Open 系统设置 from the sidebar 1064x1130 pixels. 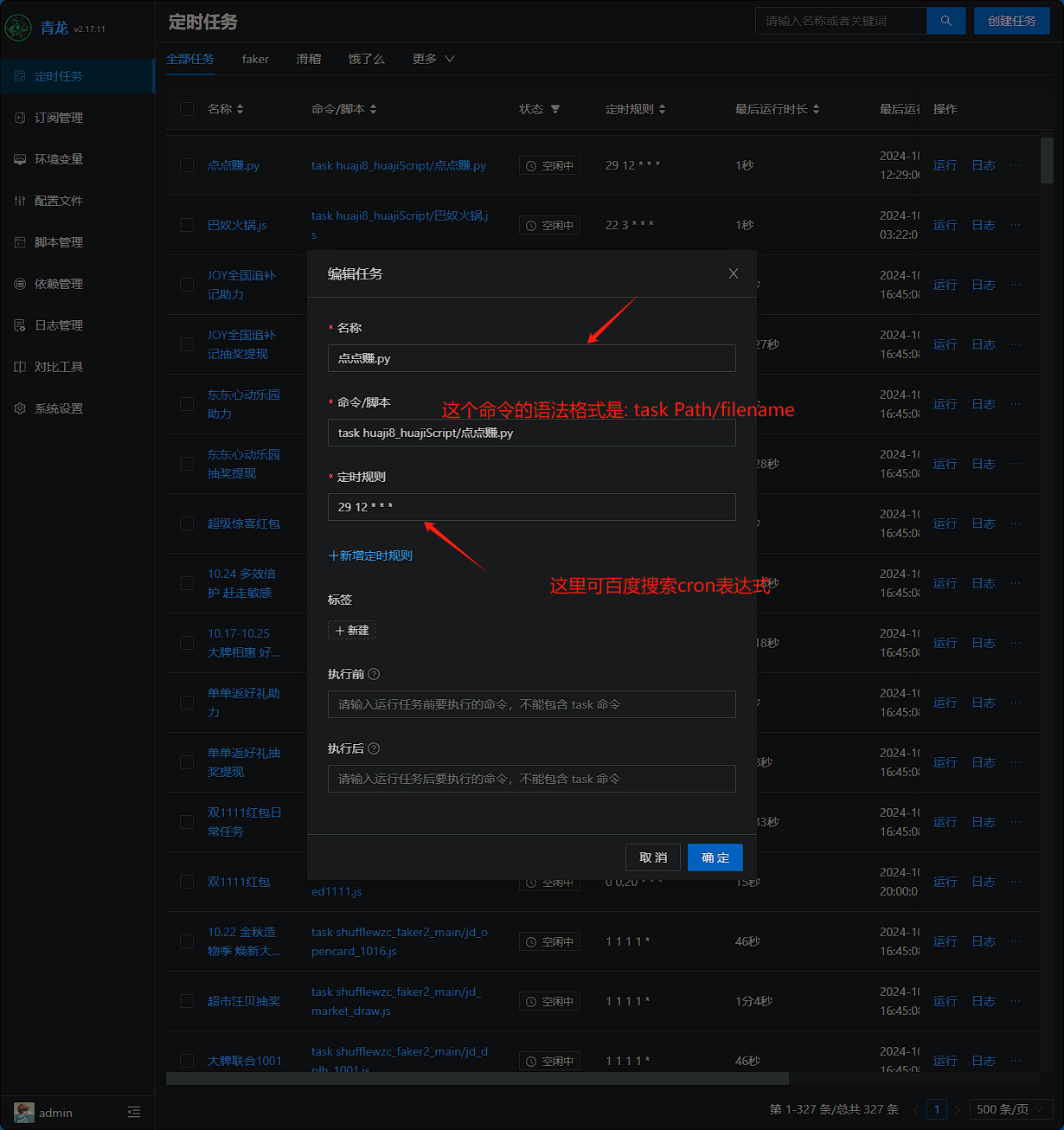59,408
